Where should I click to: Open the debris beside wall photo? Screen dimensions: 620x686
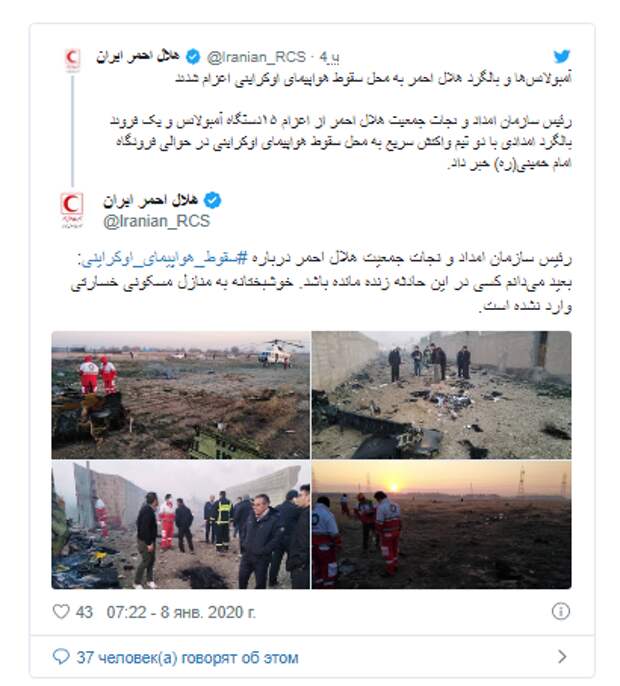(441, 395)
